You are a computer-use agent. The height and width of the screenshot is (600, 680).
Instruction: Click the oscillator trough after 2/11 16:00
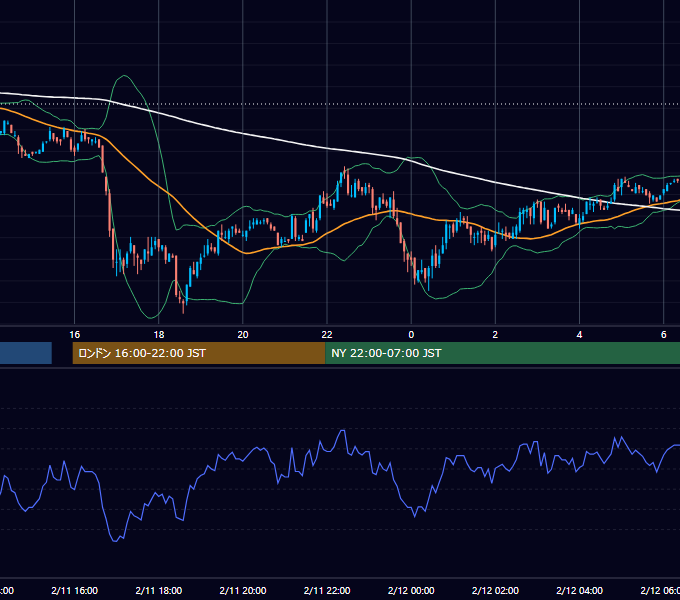pyautogui.click(x=115, y=540)
